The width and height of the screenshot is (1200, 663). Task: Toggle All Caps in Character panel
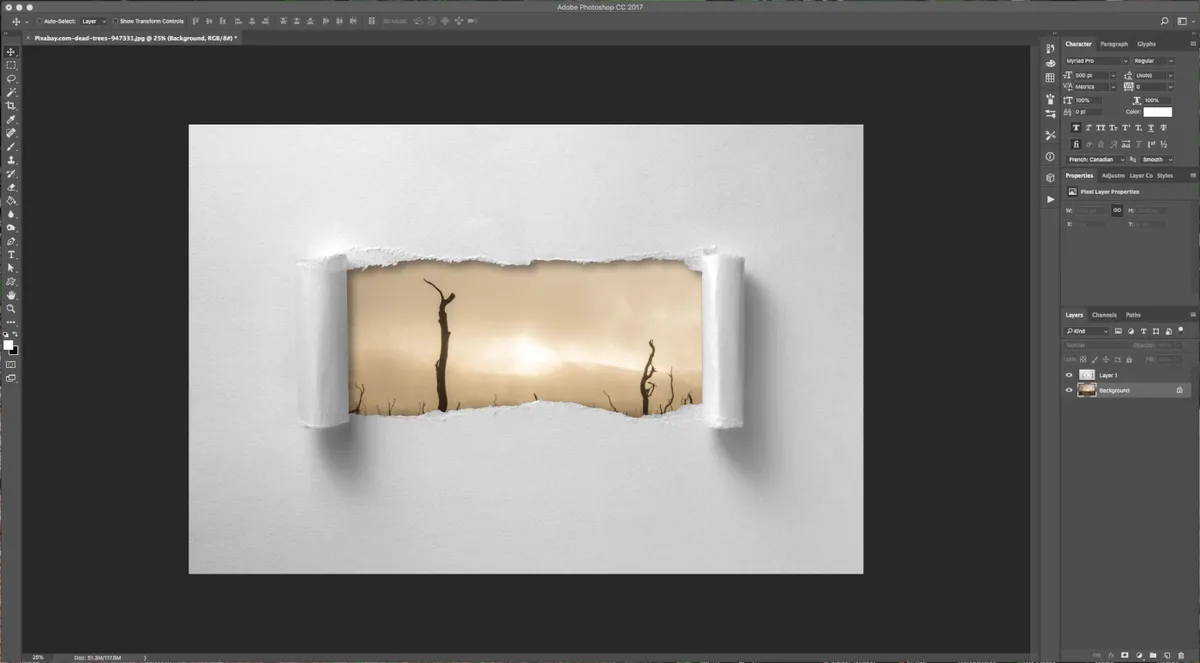[1101, 128]
